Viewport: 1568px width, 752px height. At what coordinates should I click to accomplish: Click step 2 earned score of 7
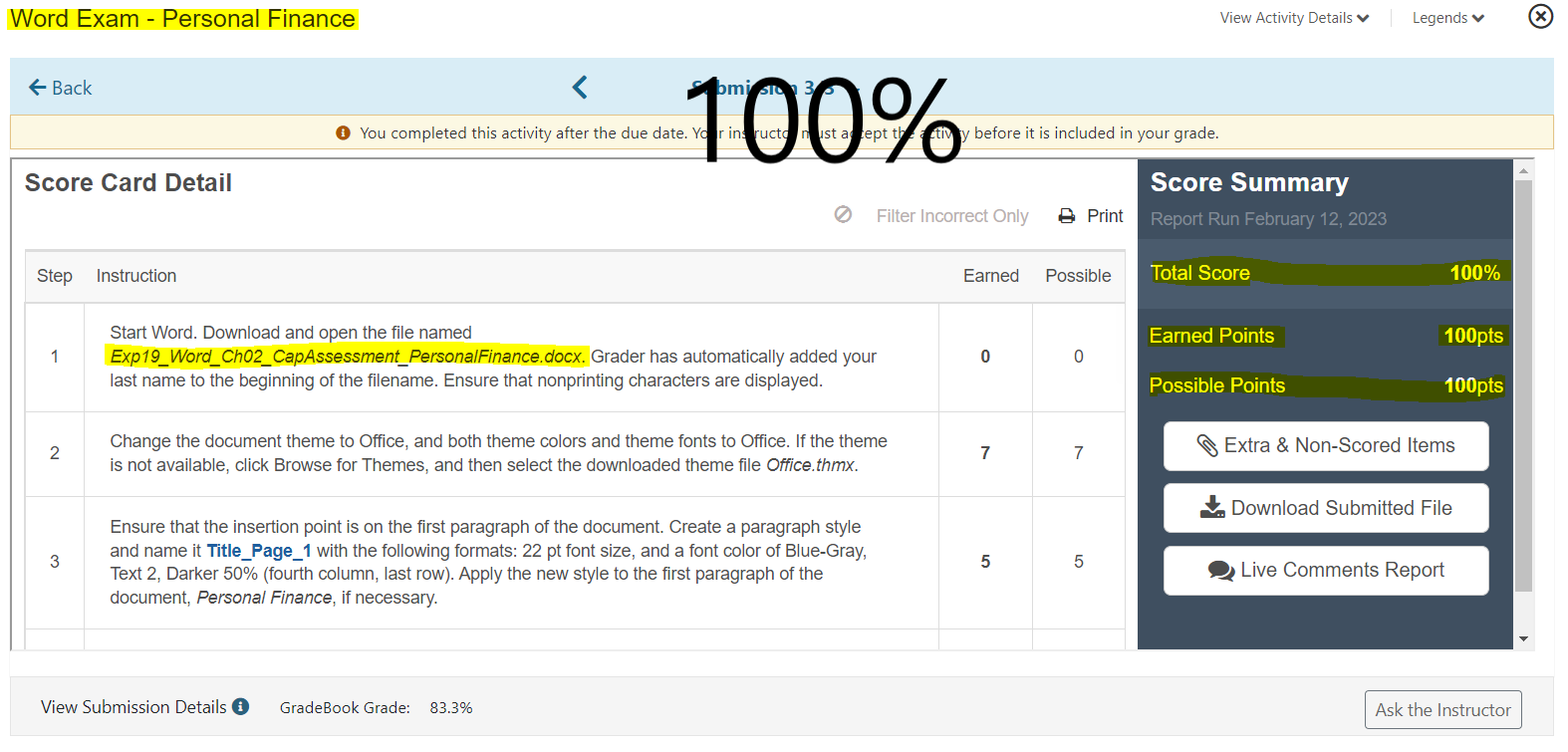pos(985,453)
